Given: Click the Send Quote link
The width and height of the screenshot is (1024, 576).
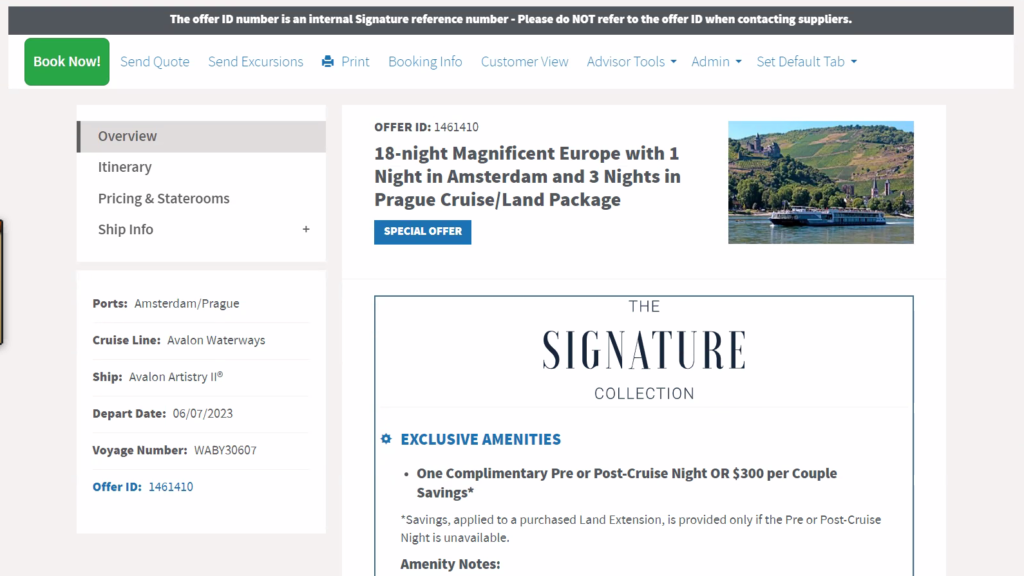Looking at the screenshot, I should point(155,62).
